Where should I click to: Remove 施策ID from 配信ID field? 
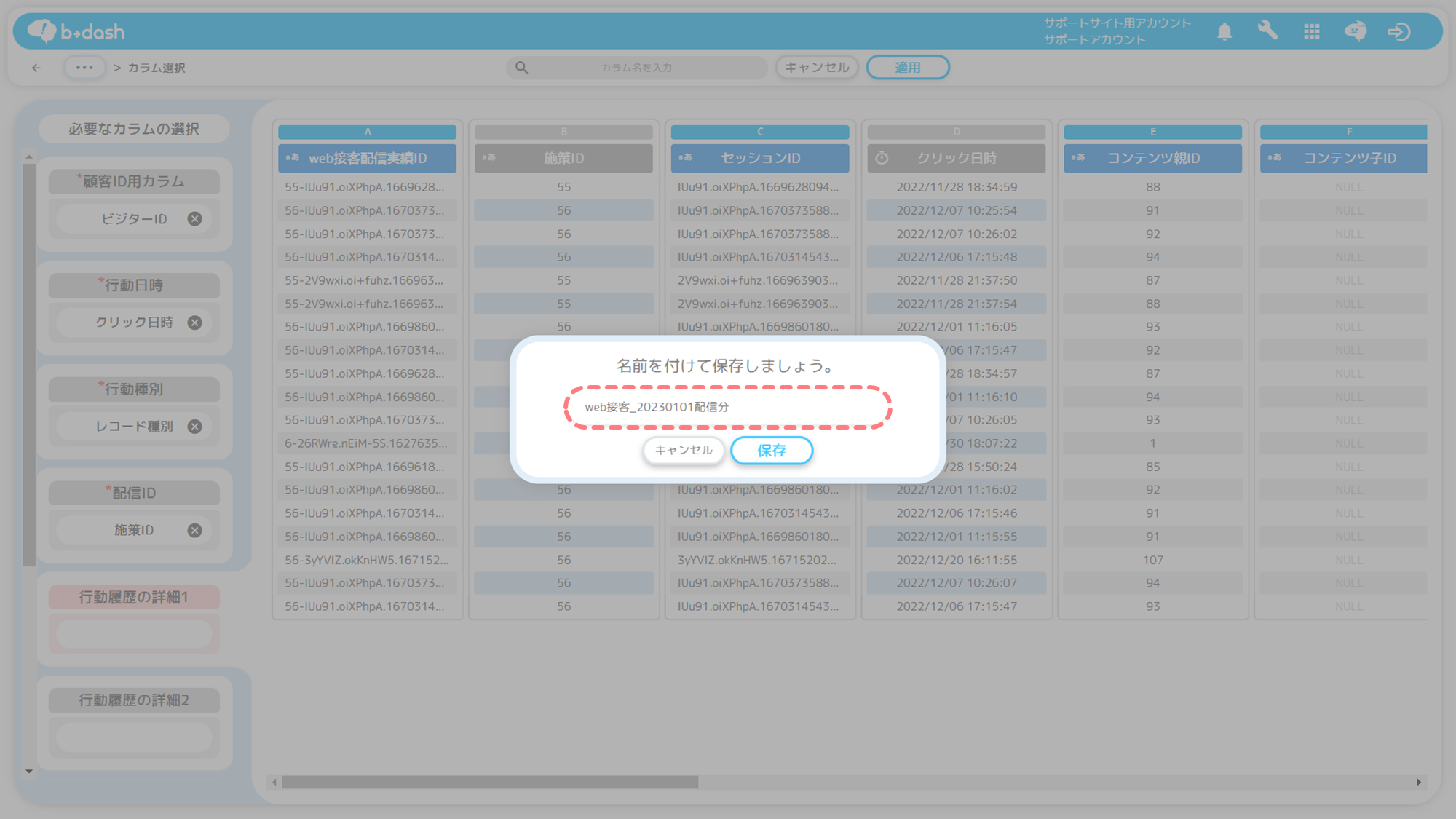pos(194,531)
